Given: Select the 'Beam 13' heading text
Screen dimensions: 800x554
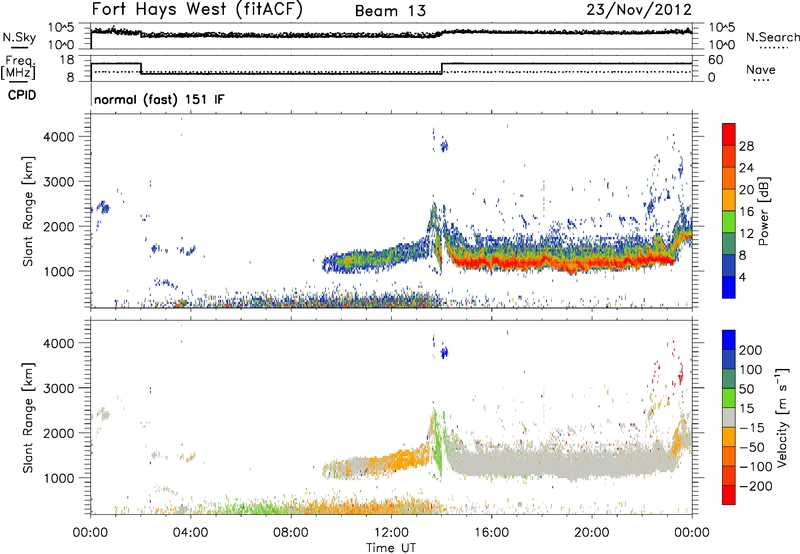Looking at the screenshot, I should coord(390,11).
